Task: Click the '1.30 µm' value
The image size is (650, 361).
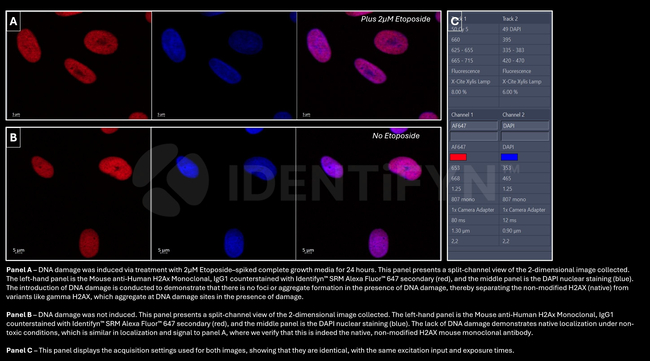Action: [x=460, y=230]
